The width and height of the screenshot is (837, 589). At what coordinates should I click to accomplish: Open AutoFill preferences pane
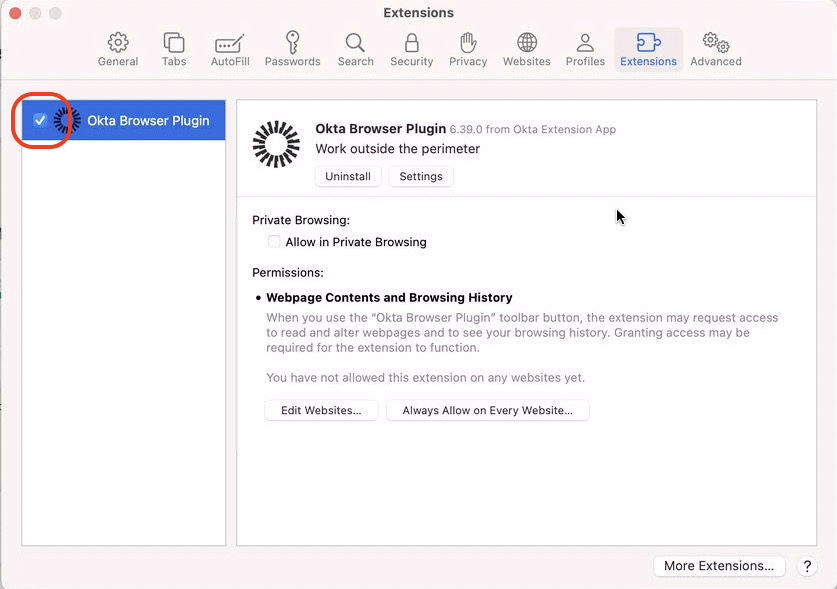tap(230, 50)
